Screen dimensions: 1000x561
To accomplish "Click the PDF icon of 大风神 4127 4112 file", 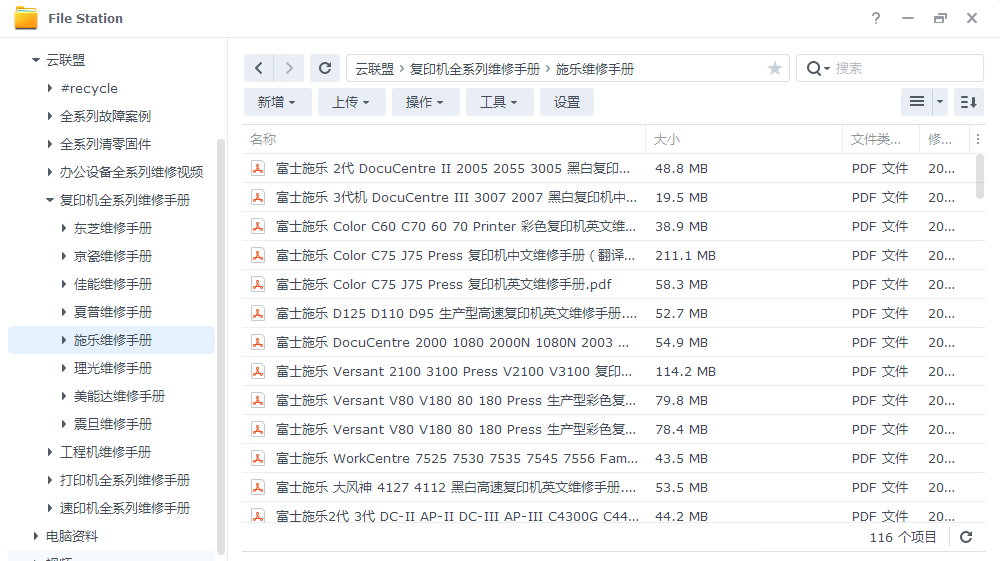I will click(x=258, y=488).
